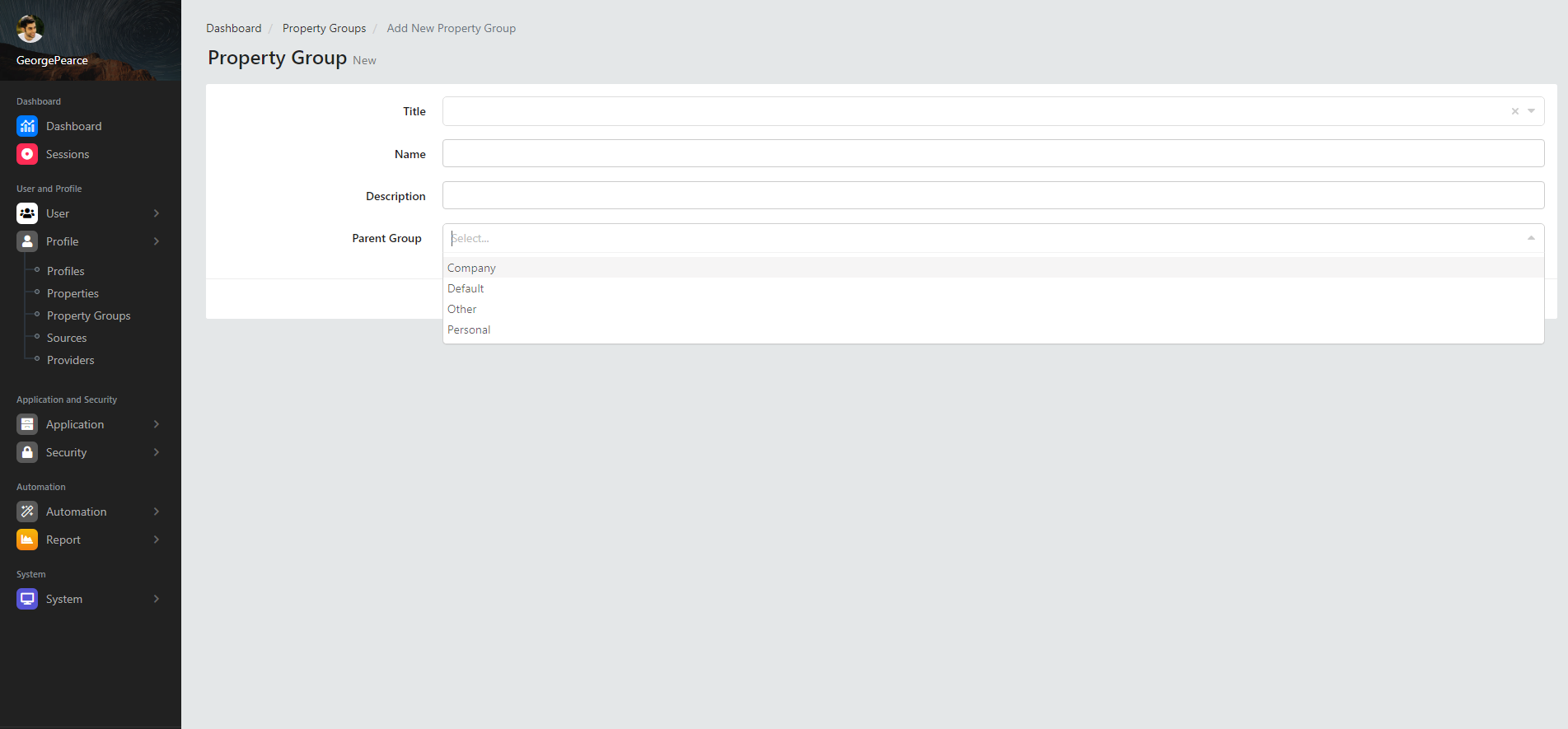1568x729 pixels.
Task: Click the Automation magic wand icon
Action: click(x=27, y=512)
